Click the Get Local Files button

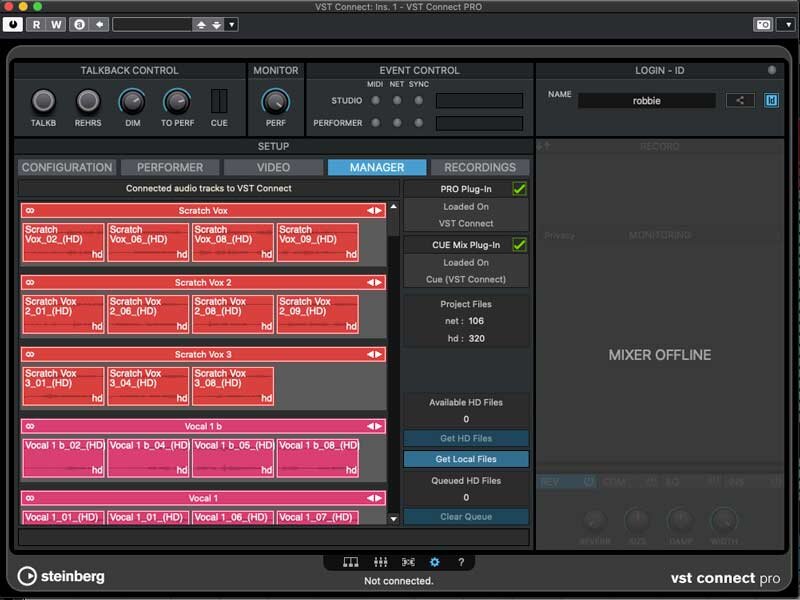pyautogui.click(x=466, y=459)
